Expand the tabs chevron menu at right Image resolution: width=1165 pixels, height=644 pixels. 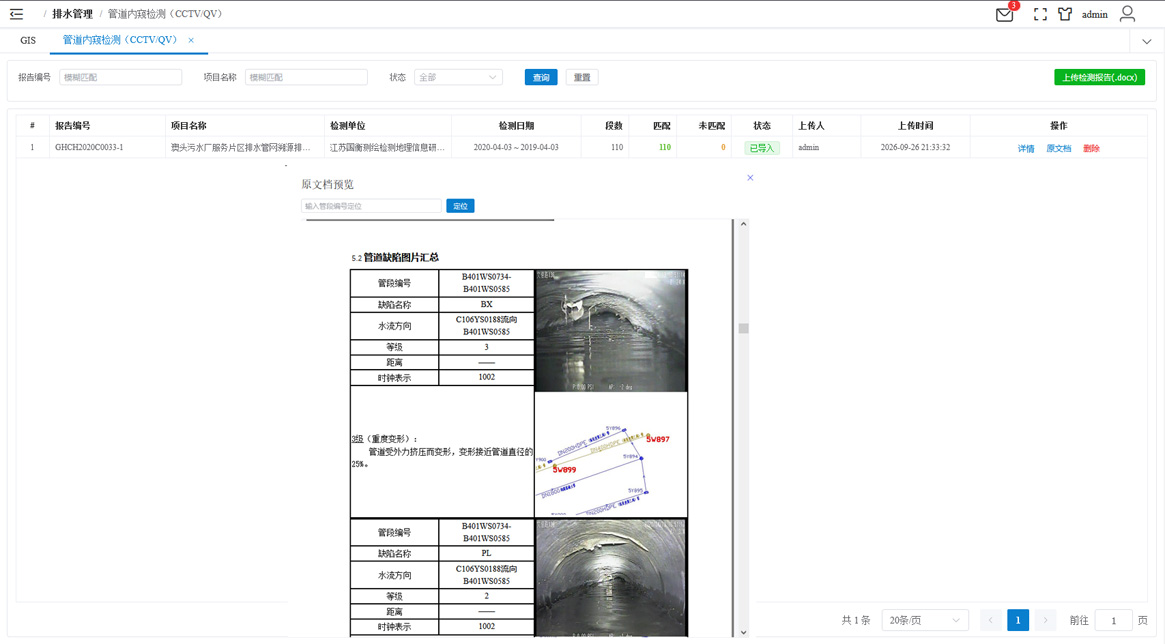[1146, 42]
